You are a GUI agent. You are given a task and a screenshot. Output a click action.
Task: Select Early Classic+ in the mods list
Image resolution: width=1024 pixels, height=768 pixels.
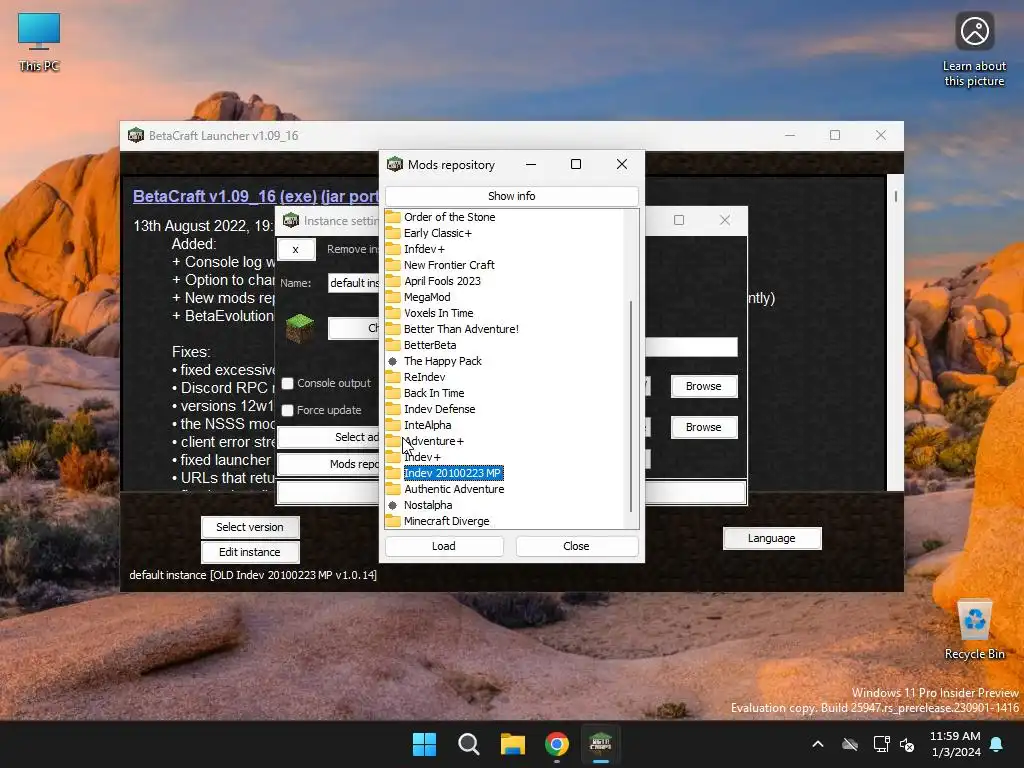(x=438, y=233)
